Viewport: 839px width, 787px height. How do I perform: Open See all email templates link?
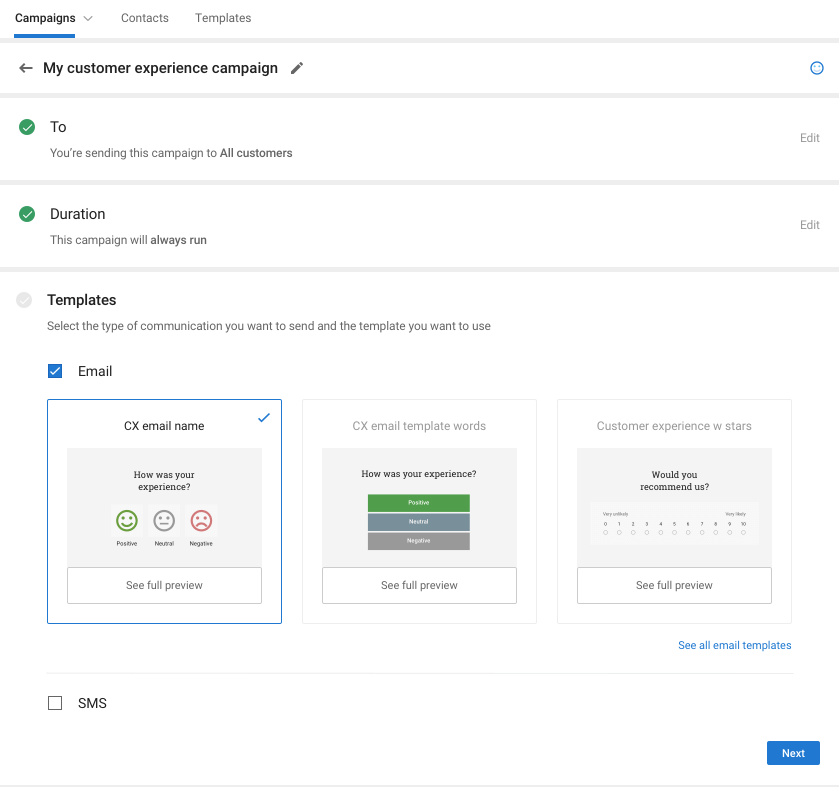pos(734,645)
